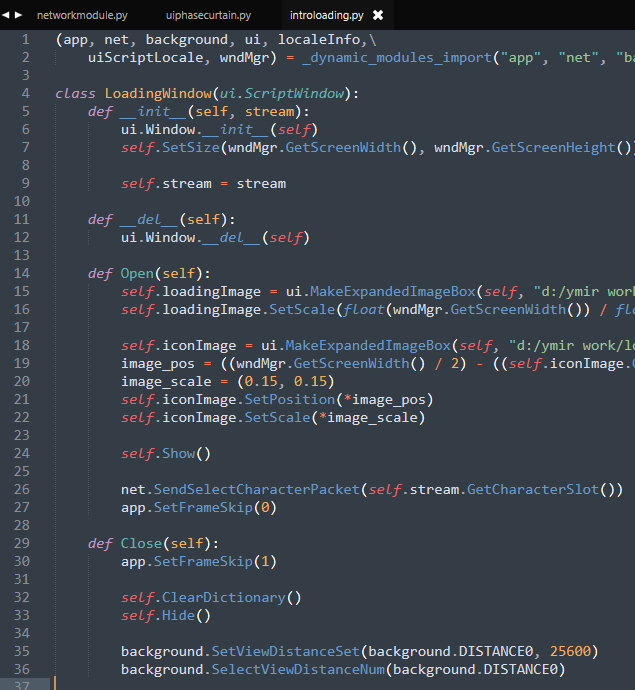The image size is (635, 690).
Task: Click the Show() call
Action: tap(186, 453)
